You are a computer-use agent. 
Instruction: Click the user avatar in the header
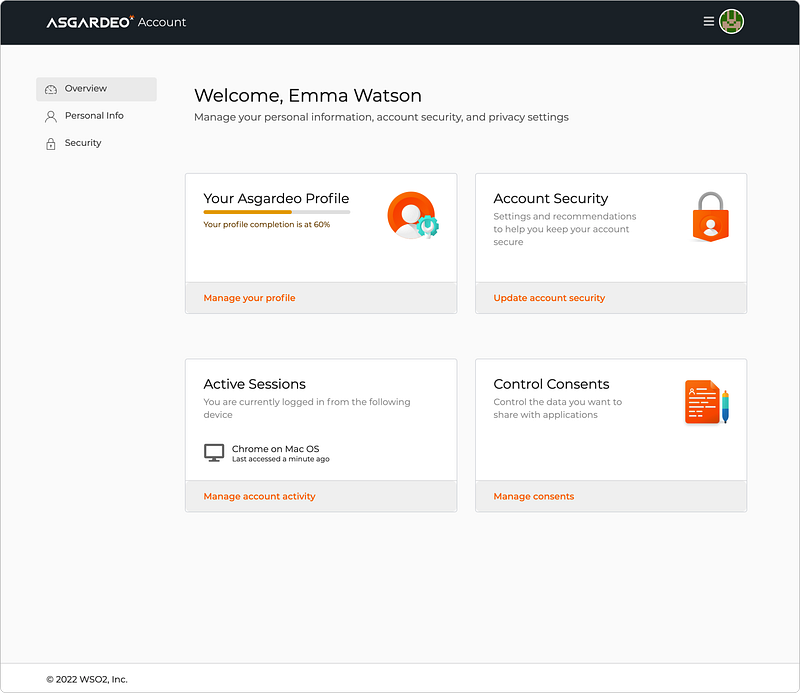pyautogui.click(x=731, y=21)
